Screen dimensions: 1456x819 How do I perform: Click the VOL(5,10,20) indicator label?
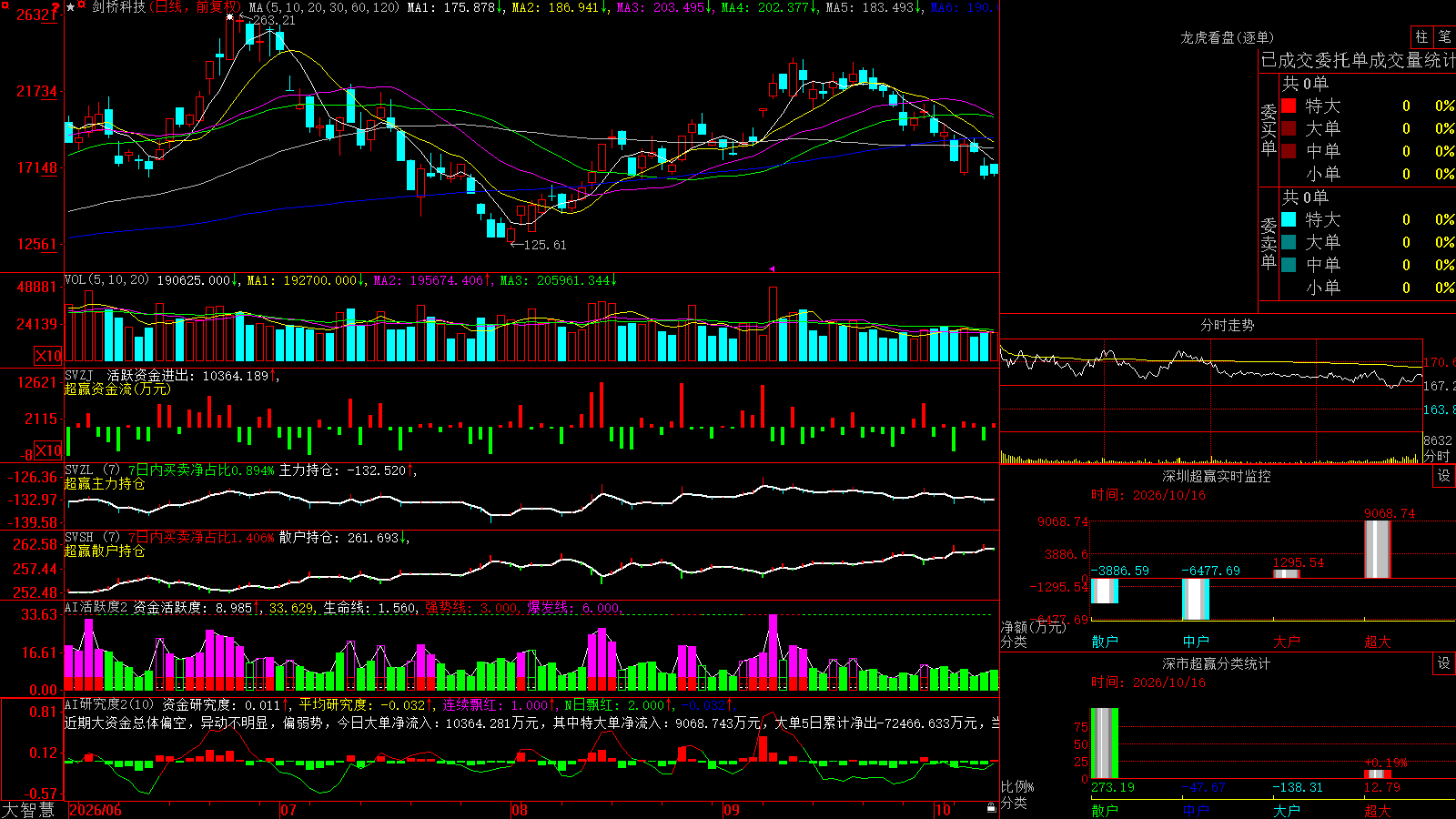pyautogui.click(x=106, y=279)
